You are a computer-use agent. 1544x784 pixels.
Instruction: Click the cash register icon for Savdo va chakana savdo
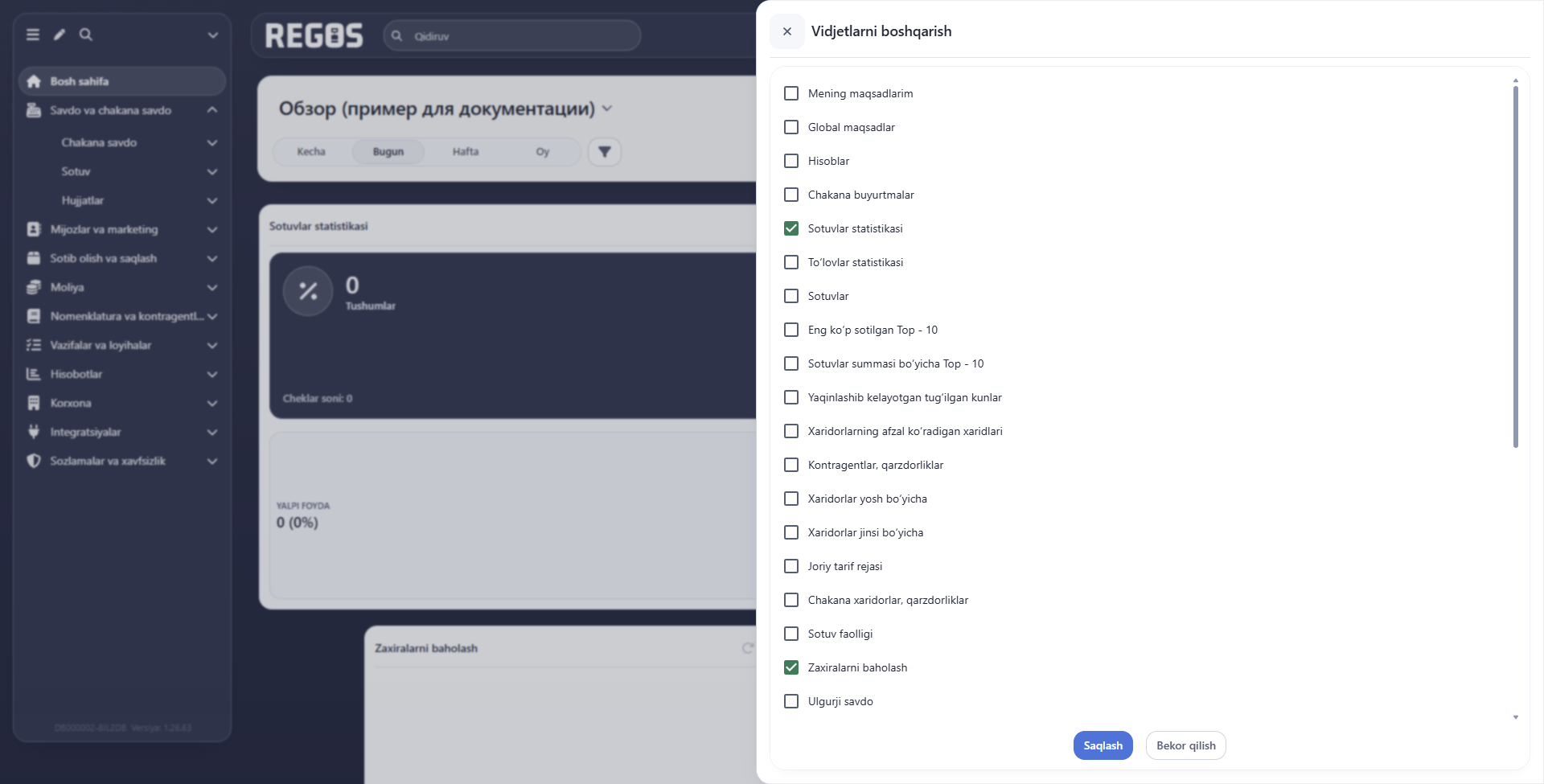click(34, 110)
